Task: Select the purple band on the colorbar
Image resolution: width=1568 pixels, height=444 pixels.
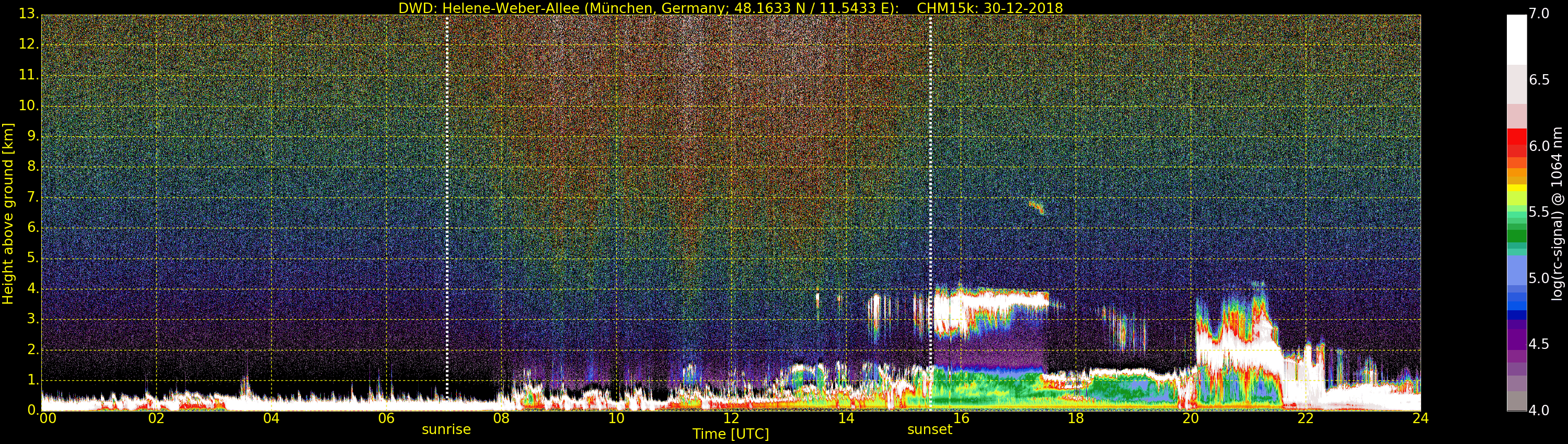Action: pos(1516,338)
